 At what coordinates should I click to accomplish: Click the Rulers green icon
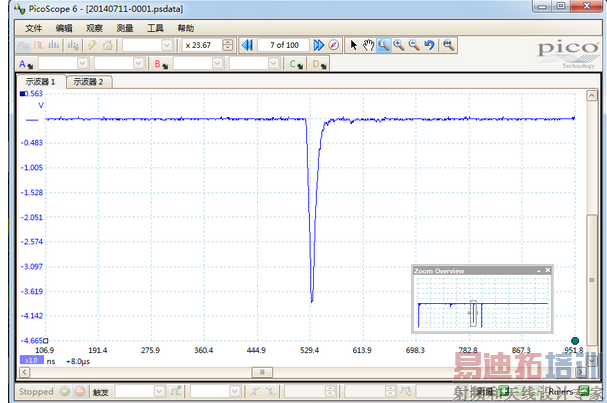584,391
